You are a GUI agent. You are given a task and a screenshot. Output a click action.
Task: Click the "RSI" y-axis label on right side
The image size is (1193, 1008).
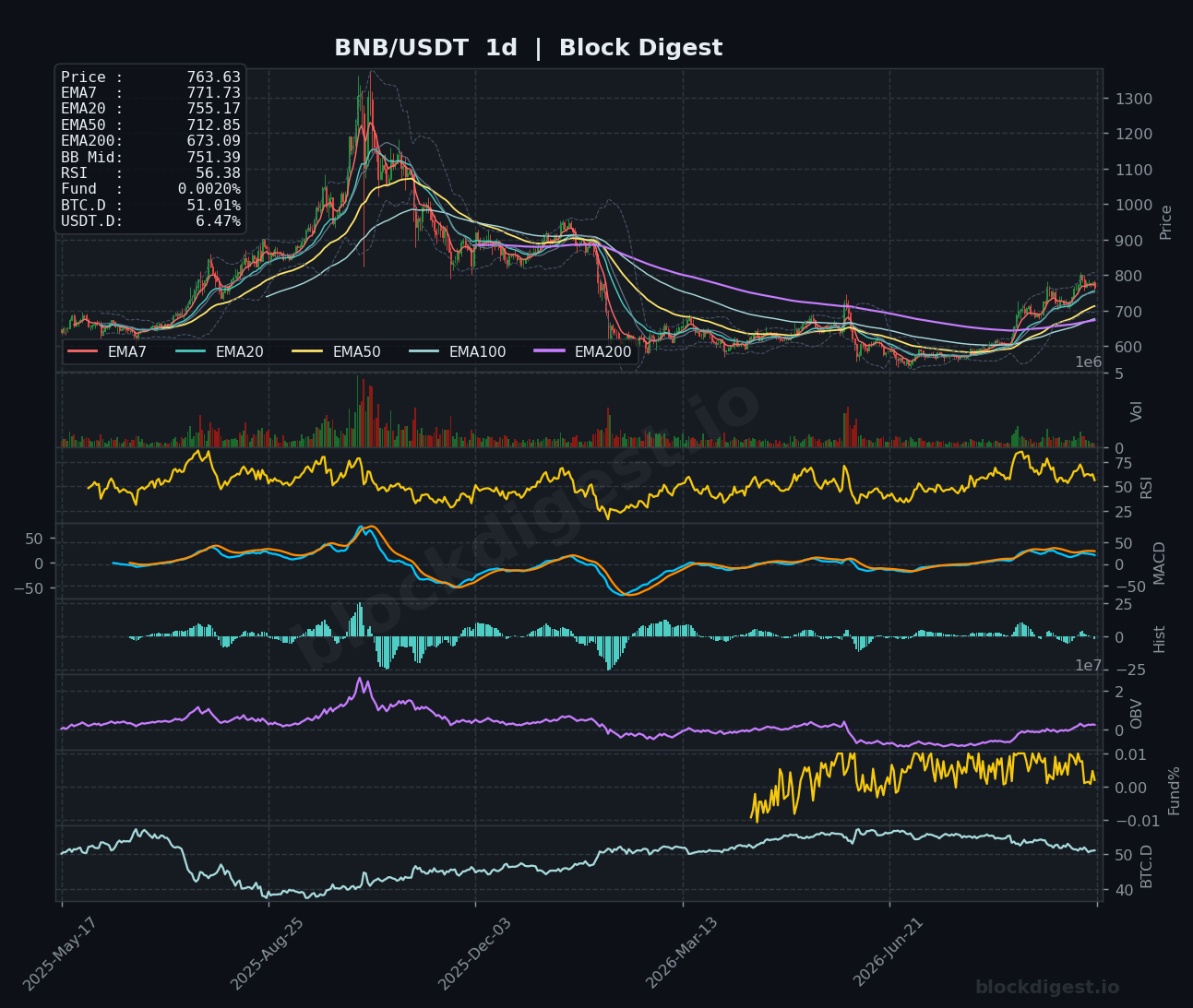click(1147, 486)
